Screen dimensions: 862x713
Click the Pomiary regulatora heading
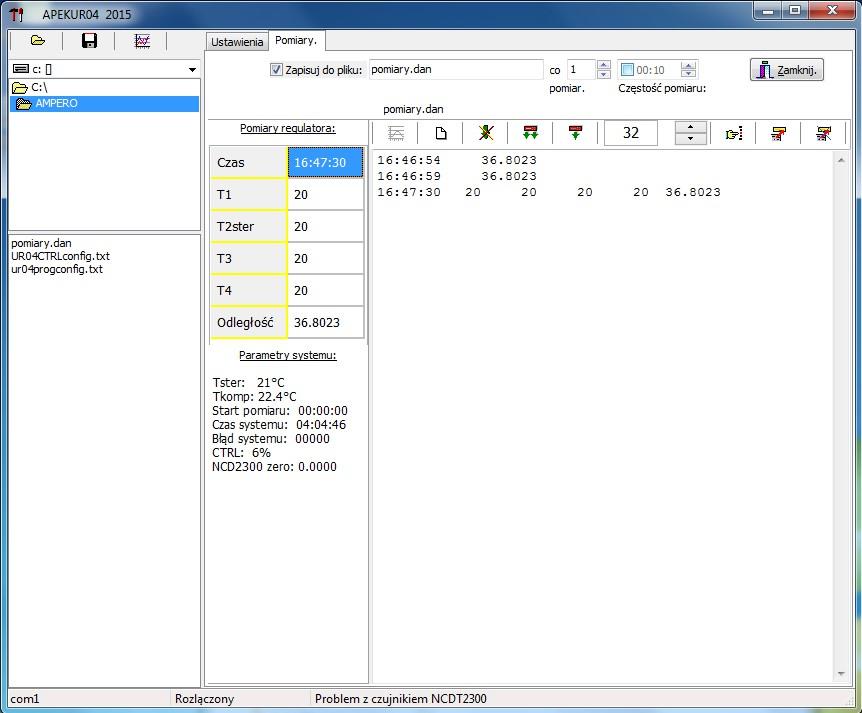pyautogui.click(x=288, y=128)
